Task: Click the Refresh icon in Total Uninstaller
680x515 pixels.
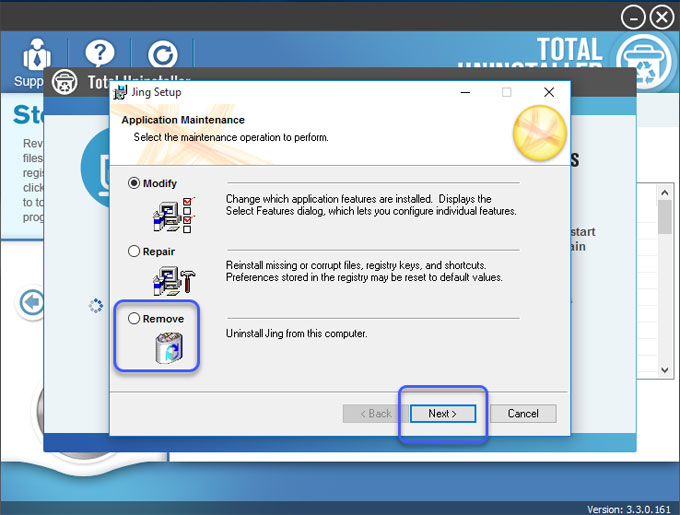Action: pos(163,55)
